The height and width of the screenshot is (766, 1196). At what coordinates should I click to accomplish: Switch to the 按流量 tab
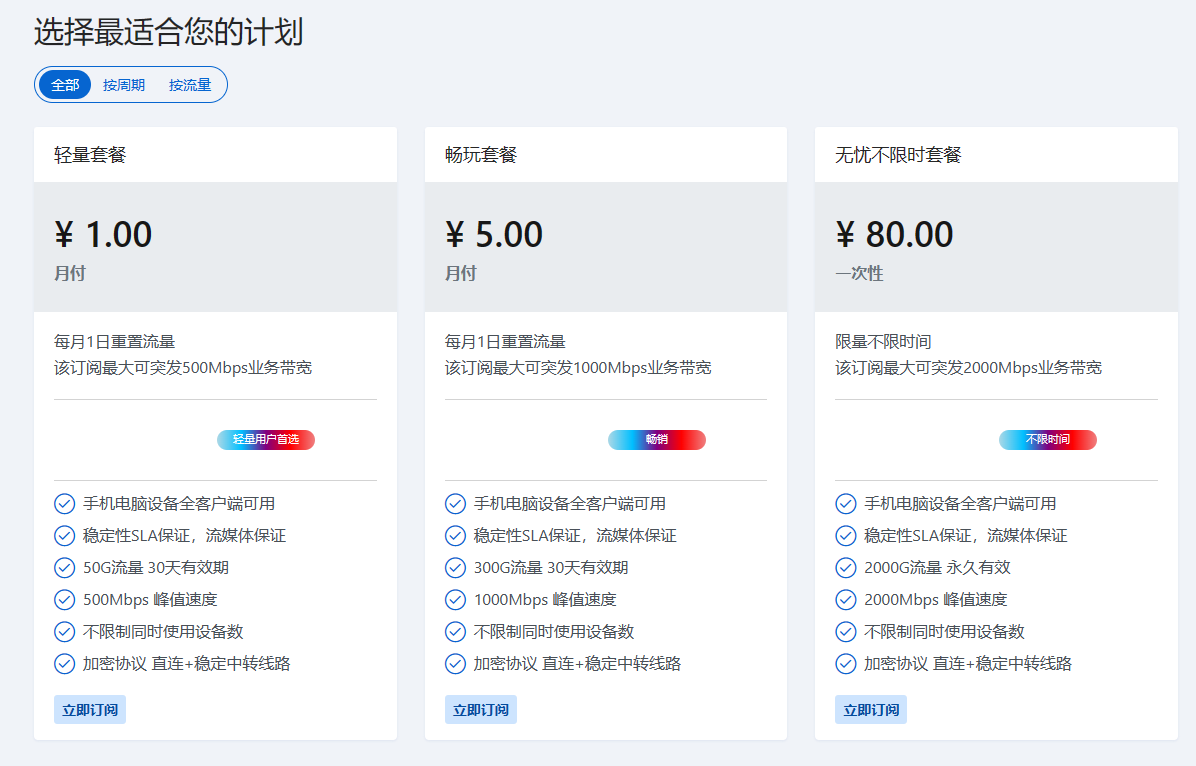(x=190, y=85)
